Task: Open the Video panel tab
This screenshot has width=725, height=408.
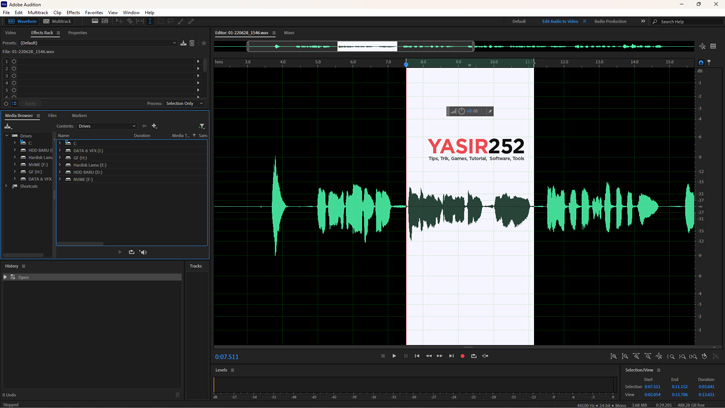Action: pyautogui.click(x=10, y=33)
